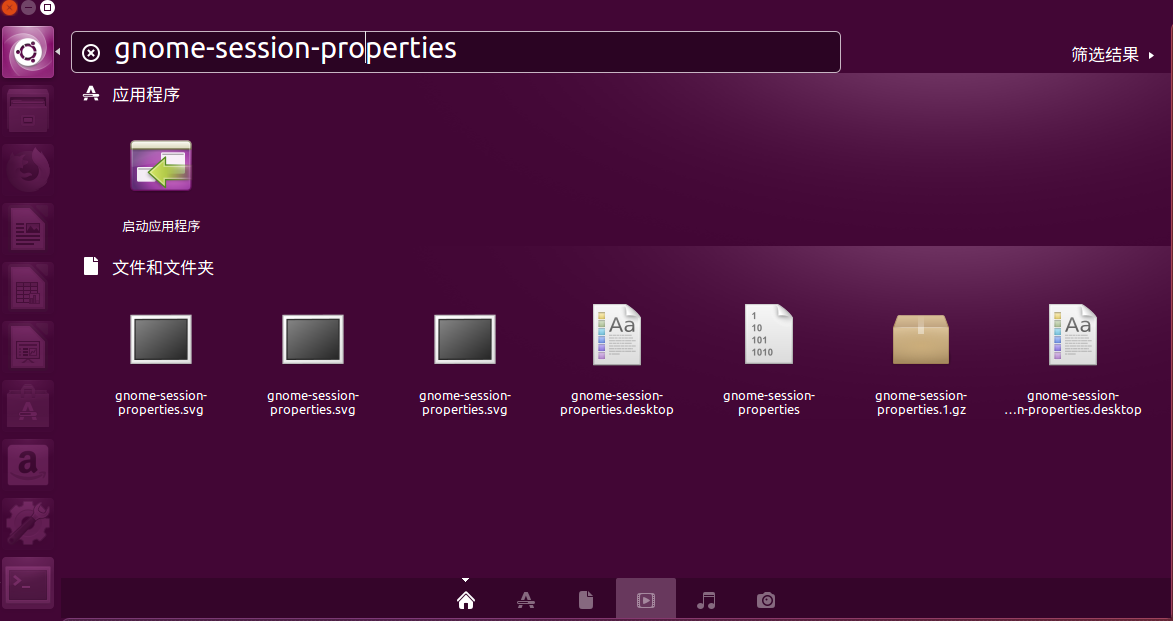Viewport: 1173px width, 621px height.
Task: Open the Ubuntu Dash home button
Action: point(28,52)
